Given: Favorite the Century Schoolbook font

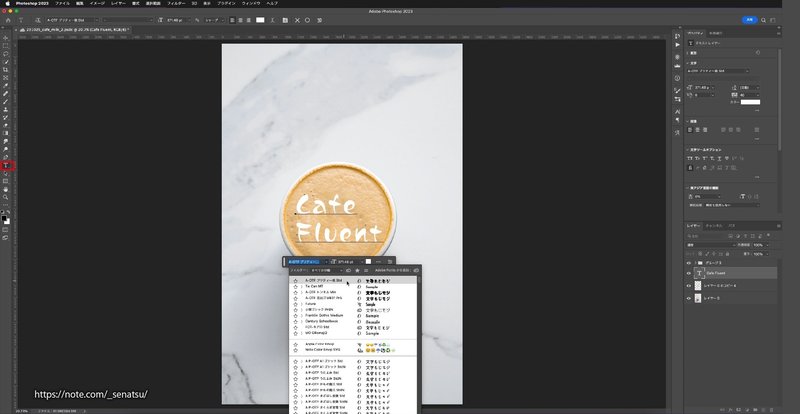Looking at the screenshot, I should pos(295,321).
